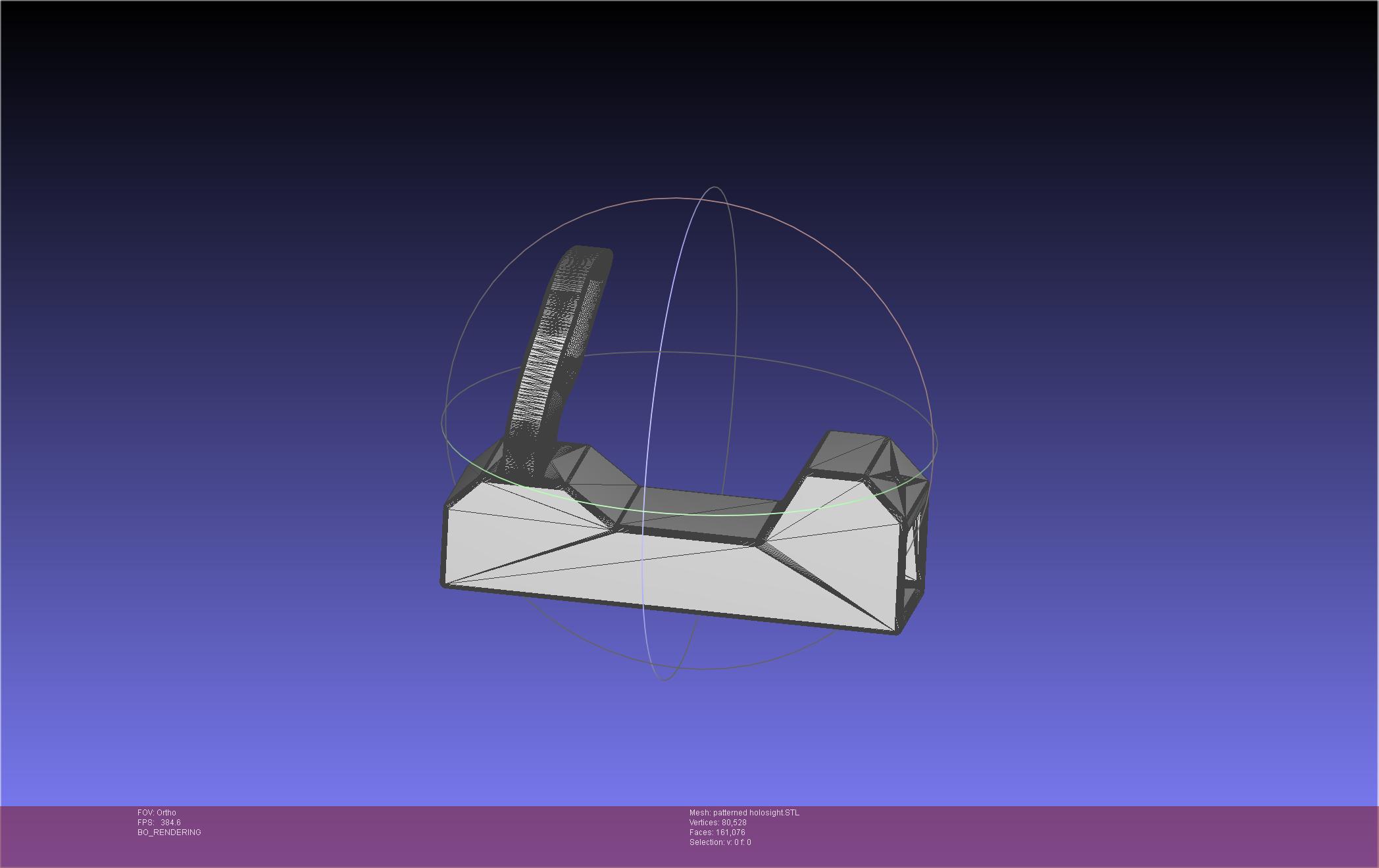Click empty dark background above the trackball
This screenshot has height=868, width=1379.
(691, 99)
